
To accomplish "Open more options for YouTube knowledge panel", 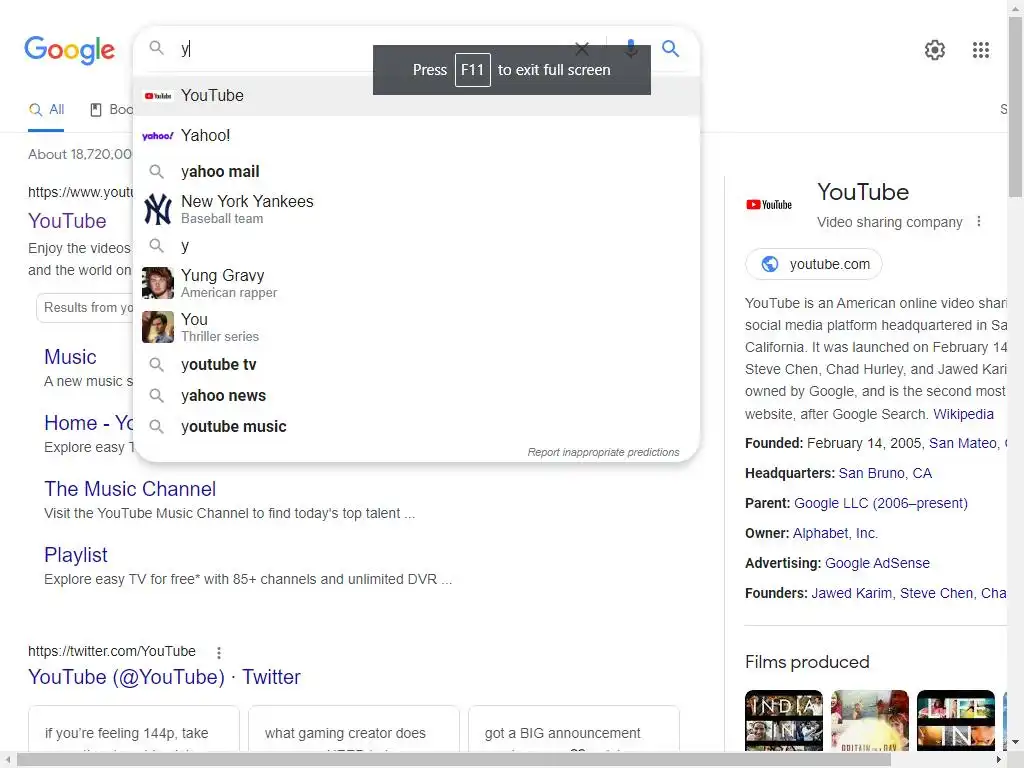I will point(978,221).
